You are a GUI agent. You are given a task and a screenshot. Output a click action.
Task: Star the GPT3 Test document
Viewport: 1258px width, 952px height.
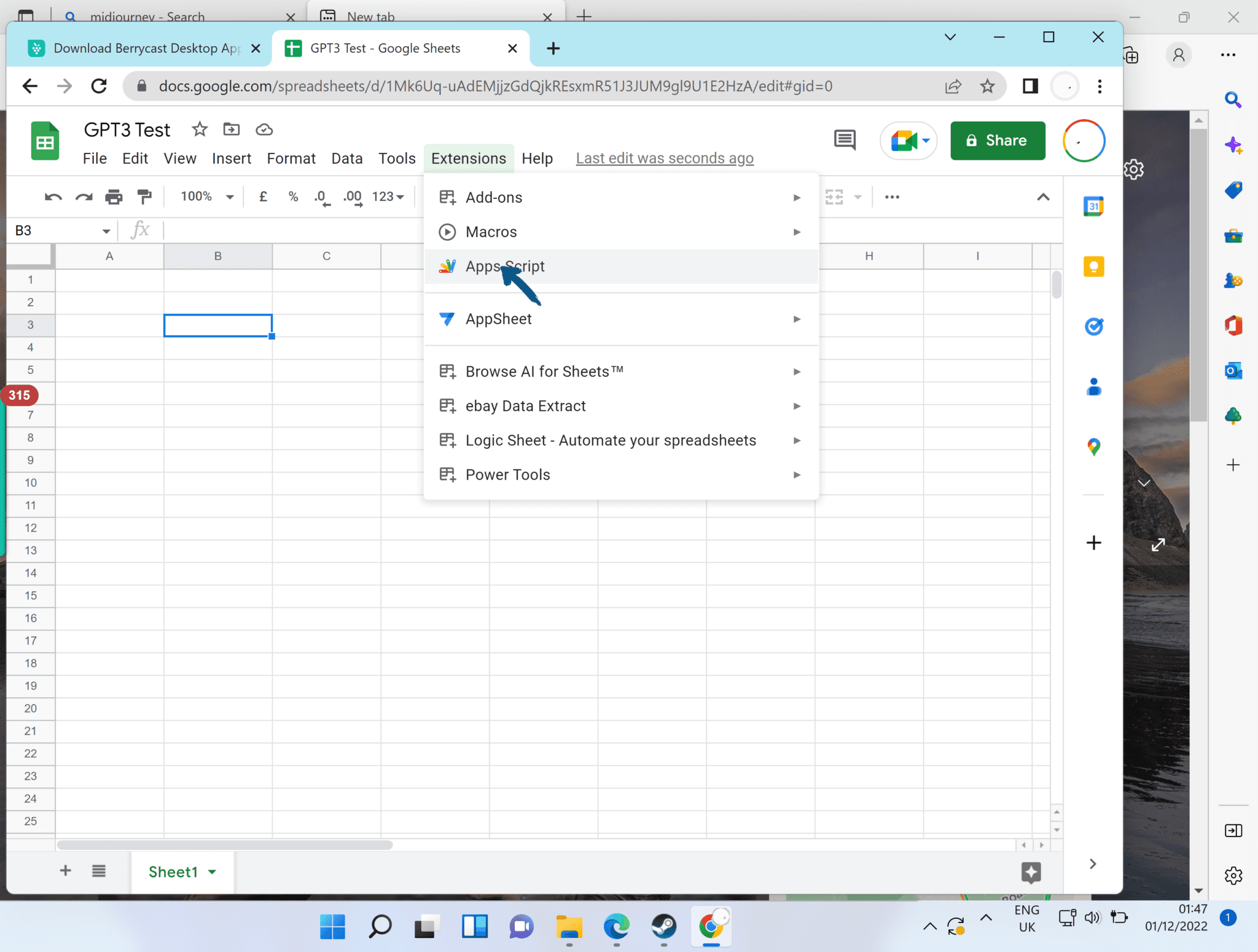(200, 129)
